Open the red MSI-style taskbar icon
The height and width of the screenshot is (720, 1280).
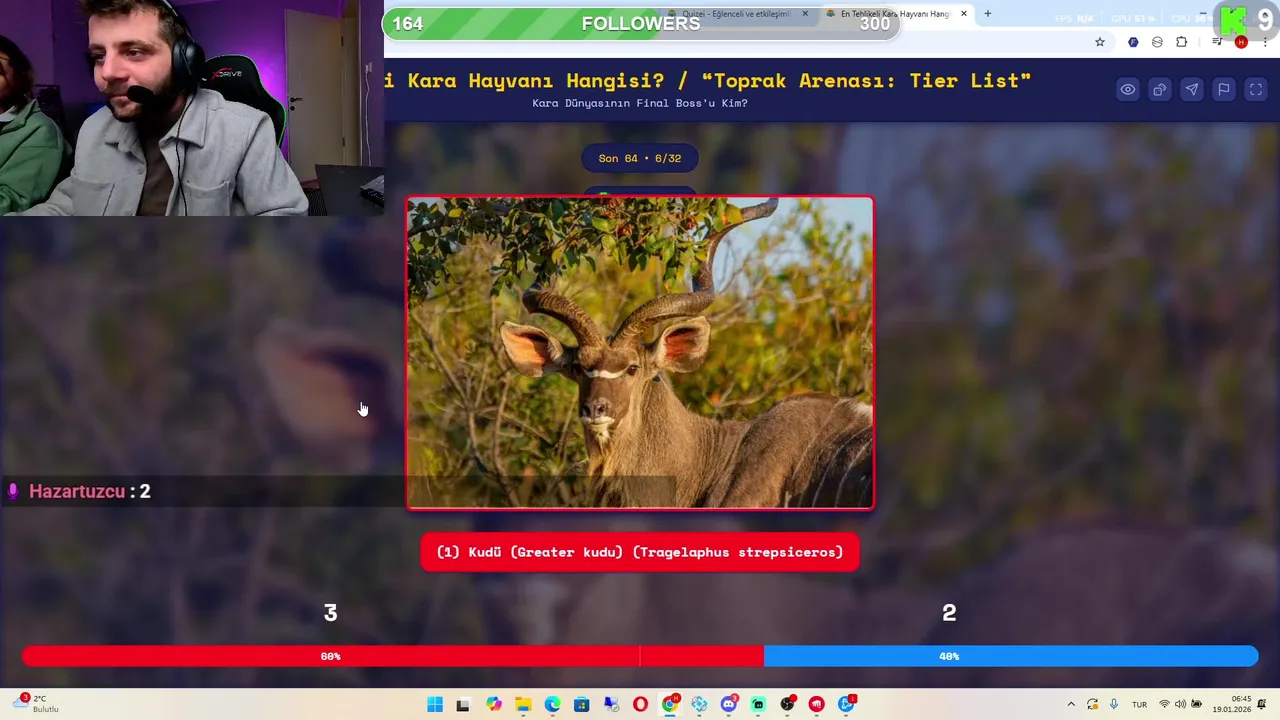[x=817, y=705]
